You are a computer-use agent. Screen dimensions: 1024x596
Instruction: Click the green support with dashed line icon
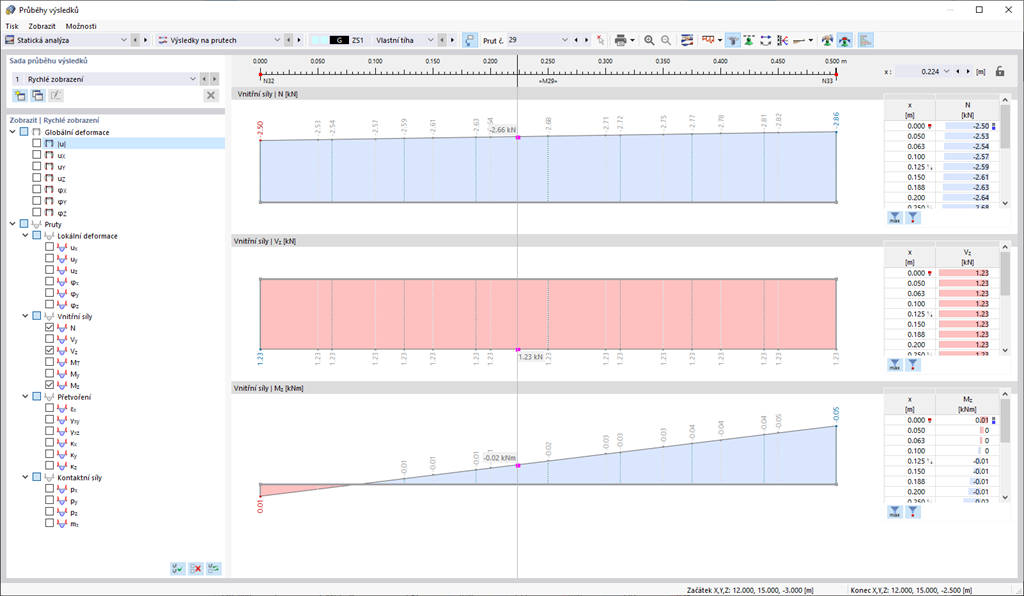[x=749, y=40]
